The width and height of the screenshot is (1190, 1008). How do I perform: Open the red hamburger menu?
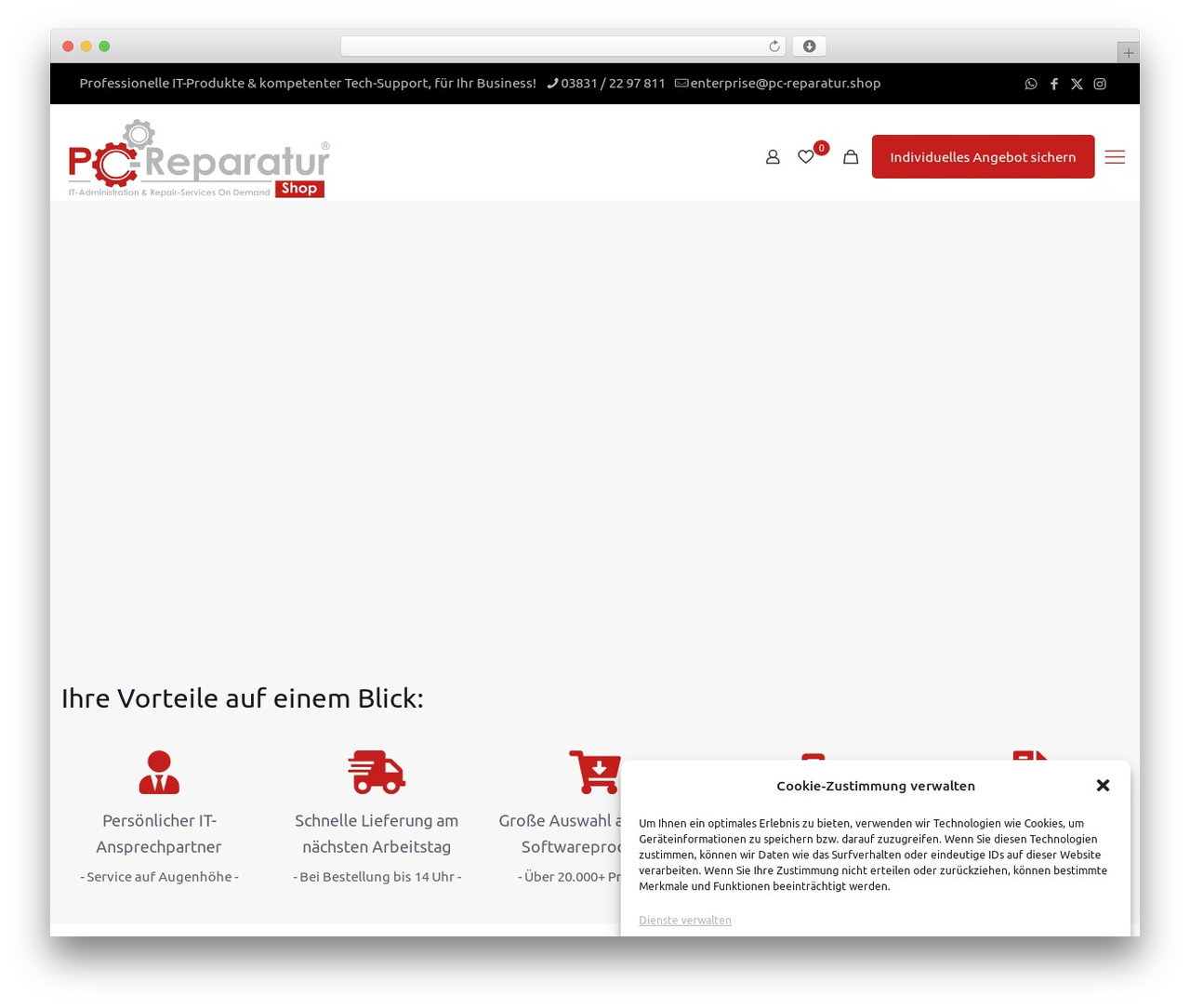pos(1115,157)
